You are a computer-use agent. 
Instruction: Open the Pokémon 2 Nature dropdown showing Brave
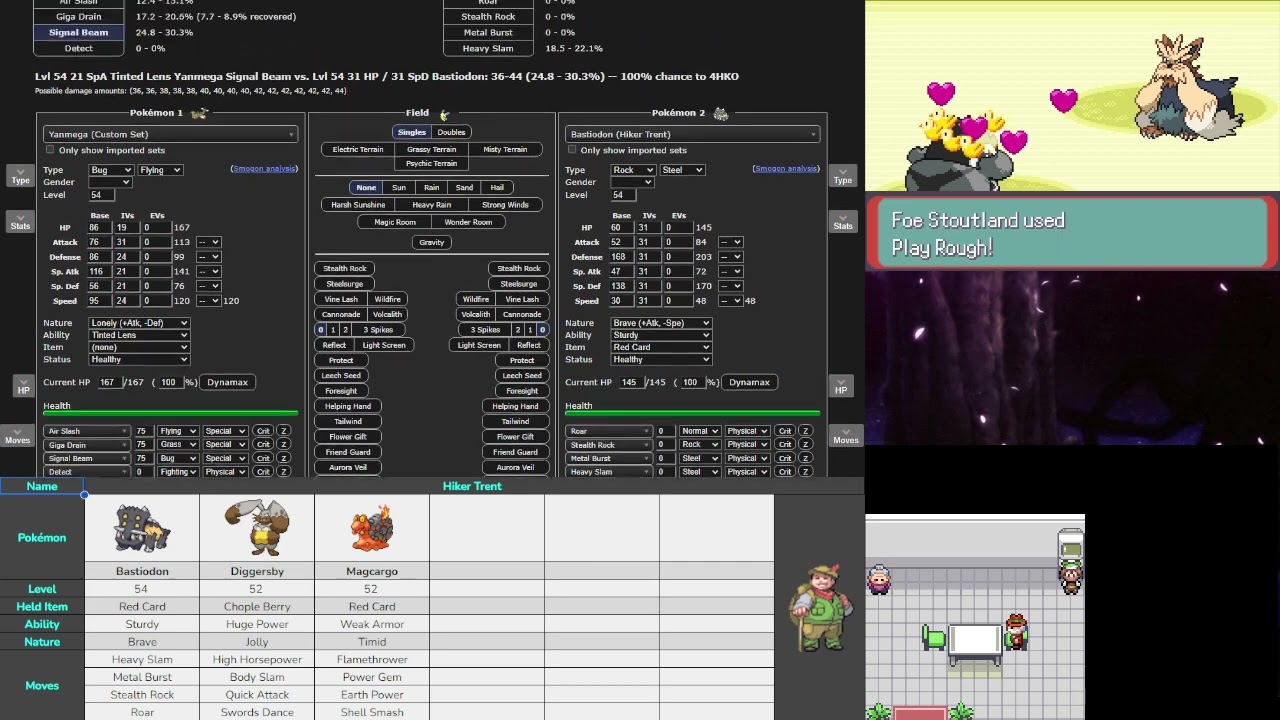[661, 323]
